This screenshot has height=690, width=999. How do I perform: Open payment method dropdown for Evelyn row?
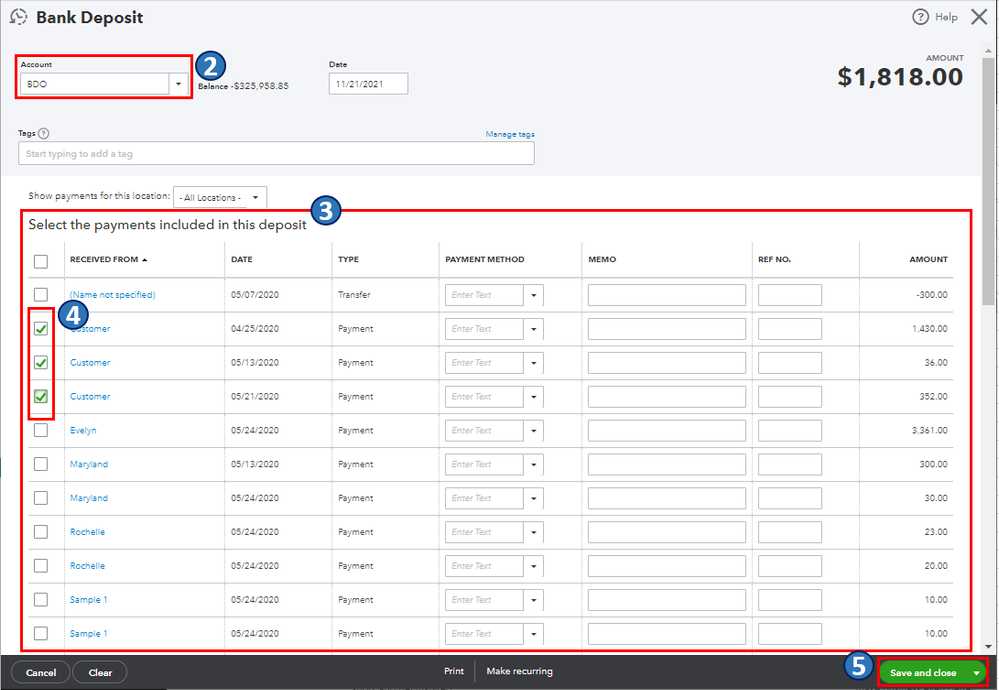click(x=533, y=430)
